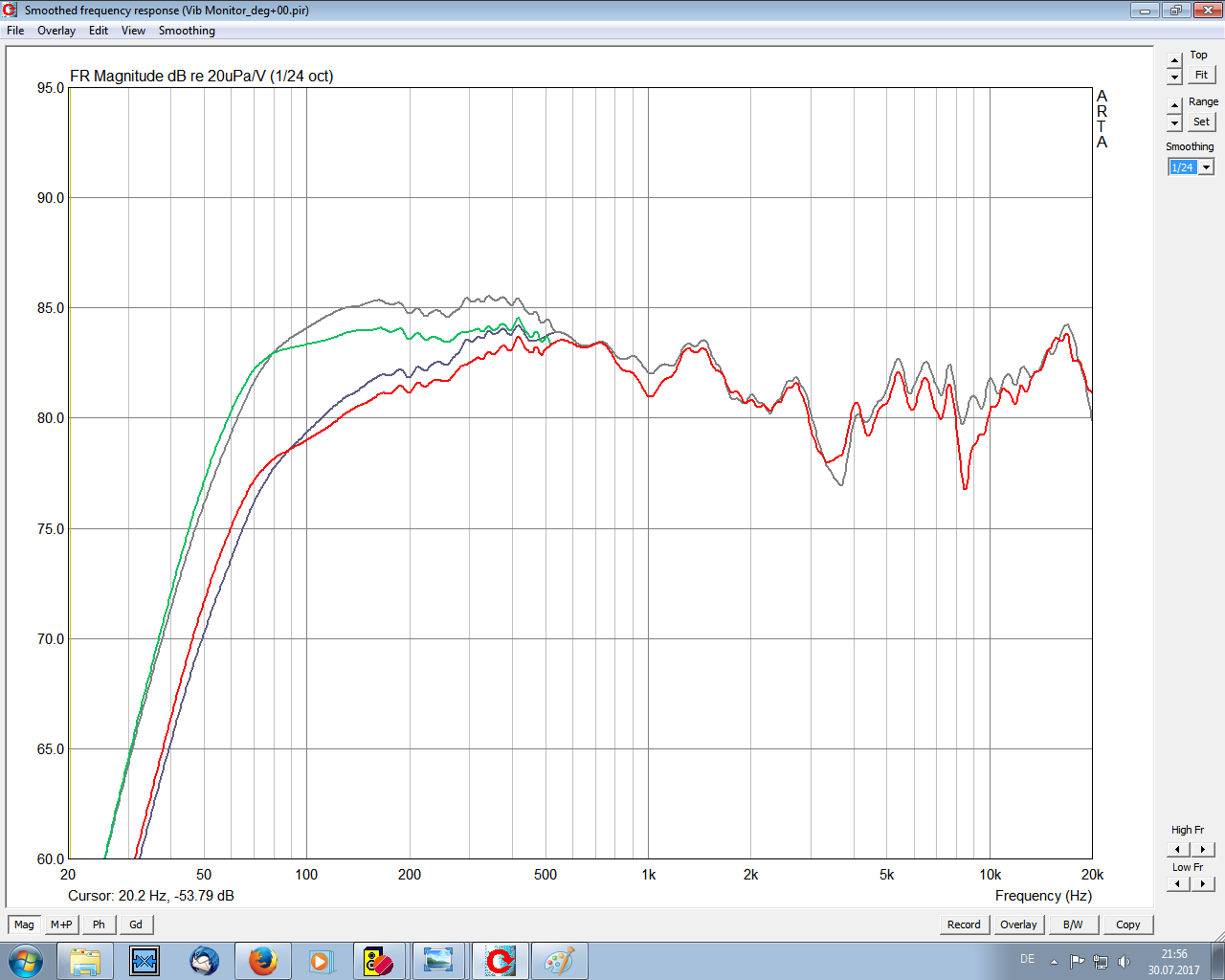Shift High Fr right with arrow button

click(x=1203, y=849)
